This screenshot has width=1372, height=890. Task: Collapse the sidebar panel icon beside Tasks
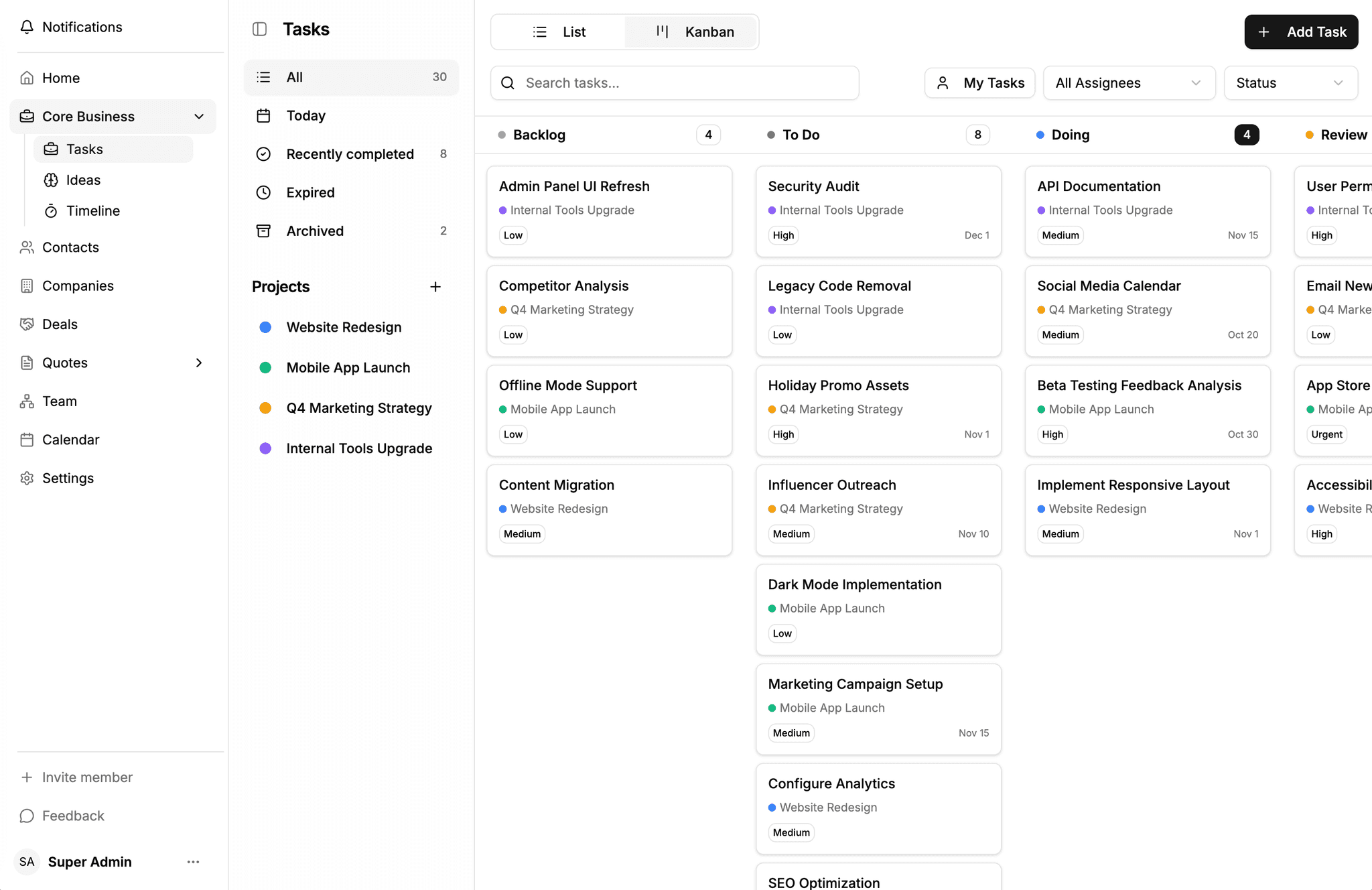[x=259, y=29]
